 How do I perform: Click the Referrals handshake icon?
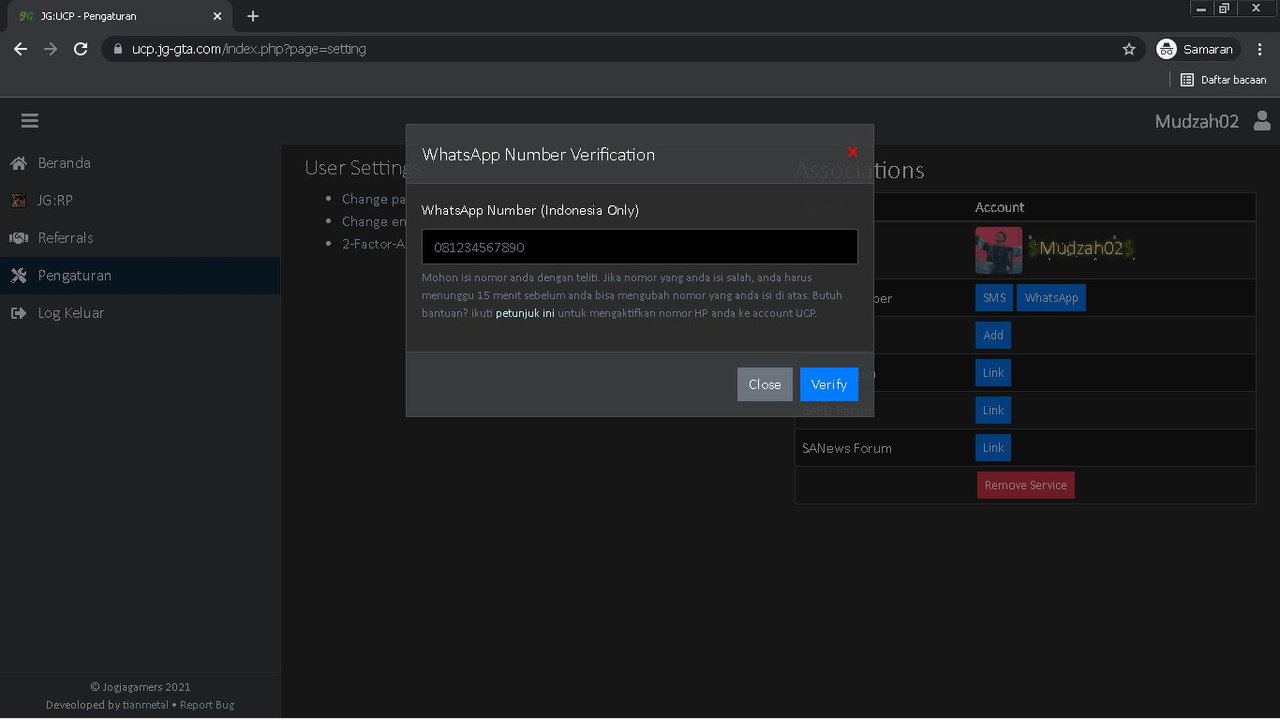tap(18, 238)
